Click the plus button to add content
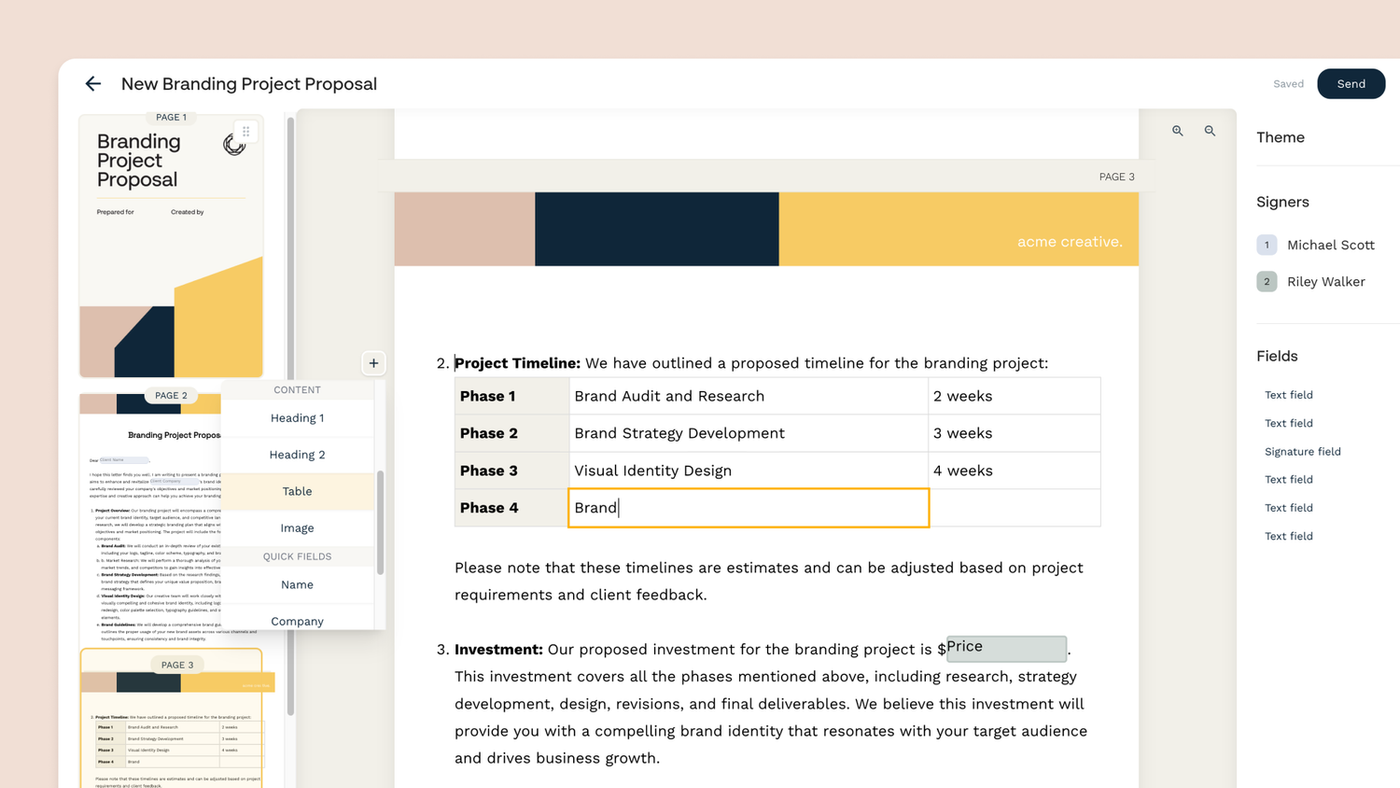 pyautogui.click(x=373, y=363)
